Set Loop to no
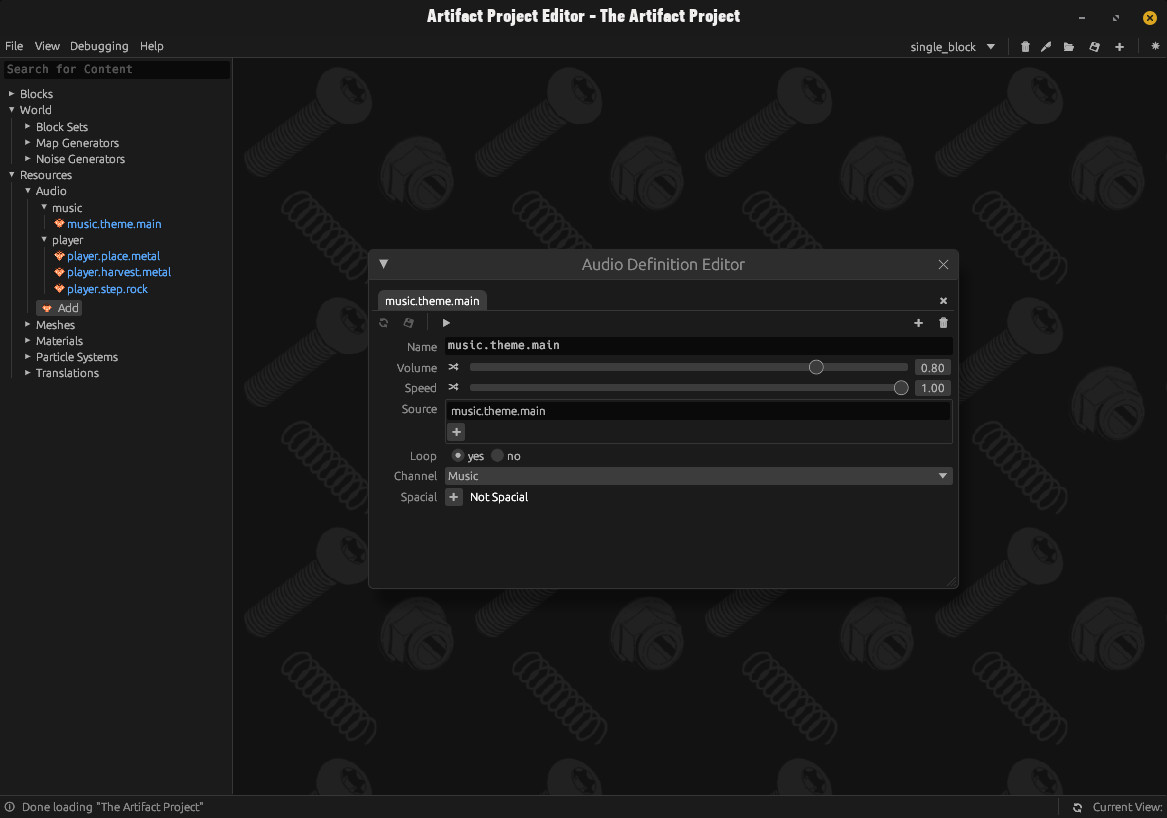 point(497,456)
